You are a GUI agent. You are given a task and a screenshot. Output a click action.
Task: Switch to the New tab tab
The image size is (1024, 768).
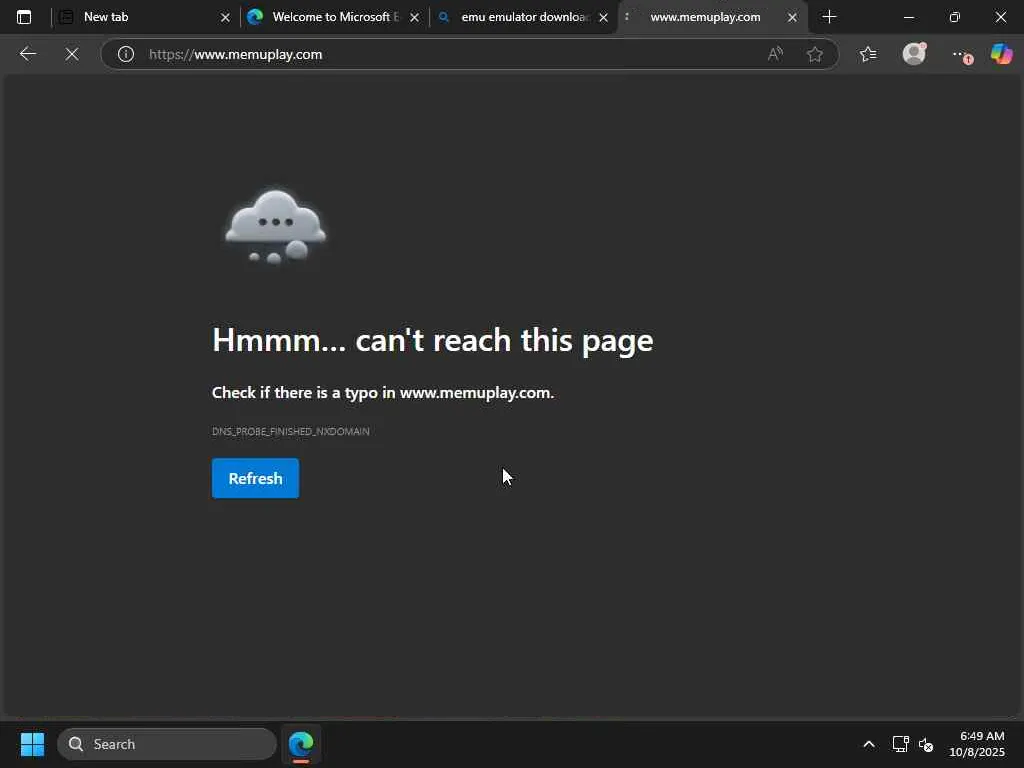coord(145,17)
